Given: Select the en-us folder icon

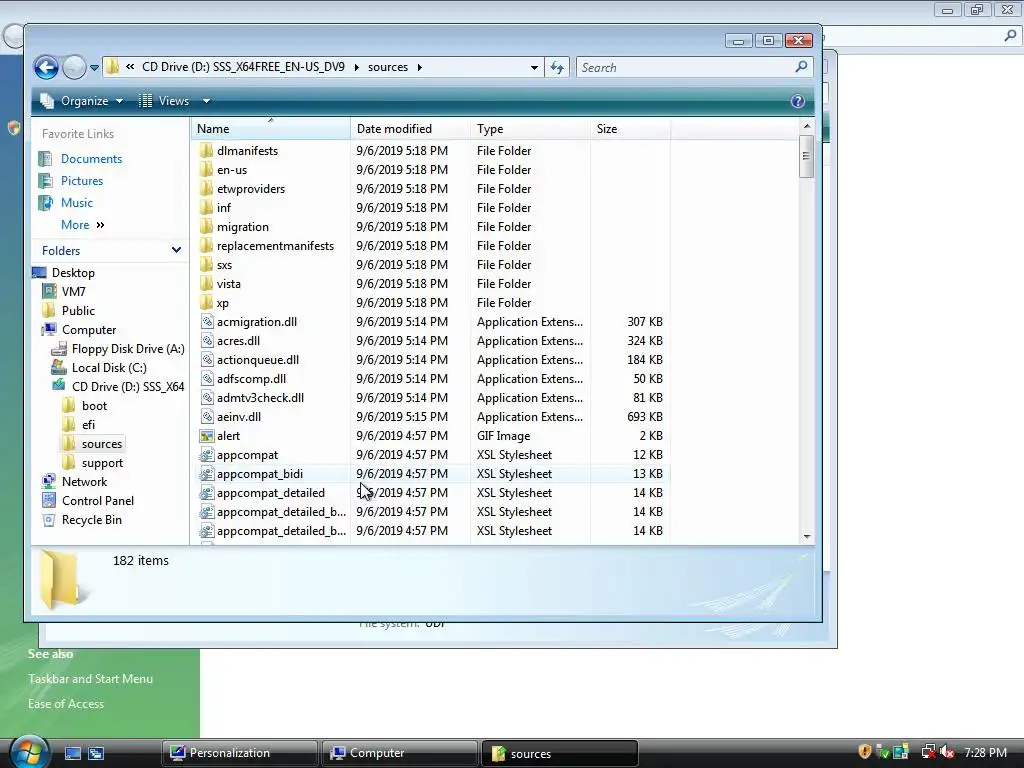Looking at the screenshot, I should [206, 170].
